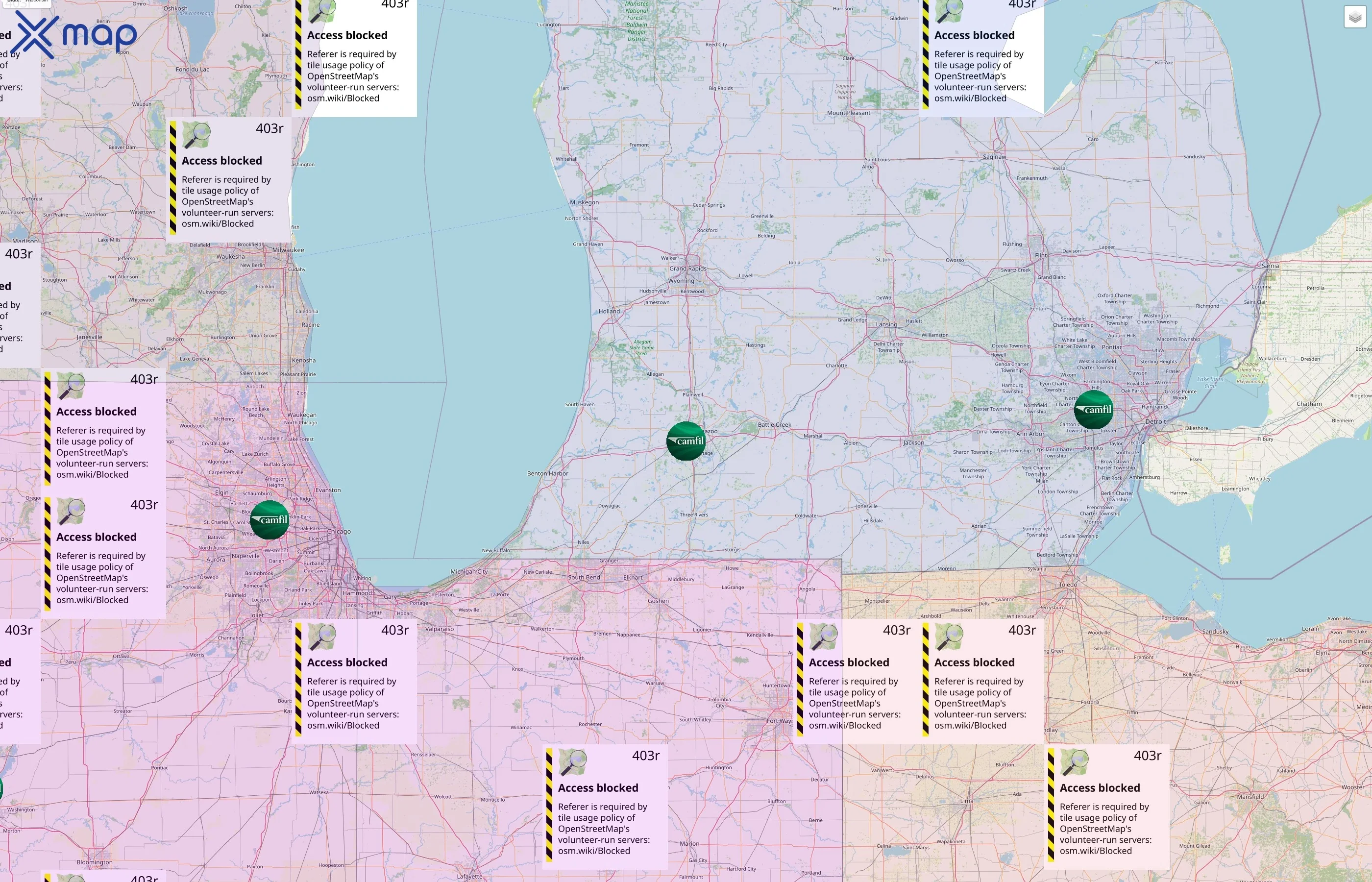The image size is (1372, 882).
Task: Open the map layers control
Action: (x=1355, y=17)
